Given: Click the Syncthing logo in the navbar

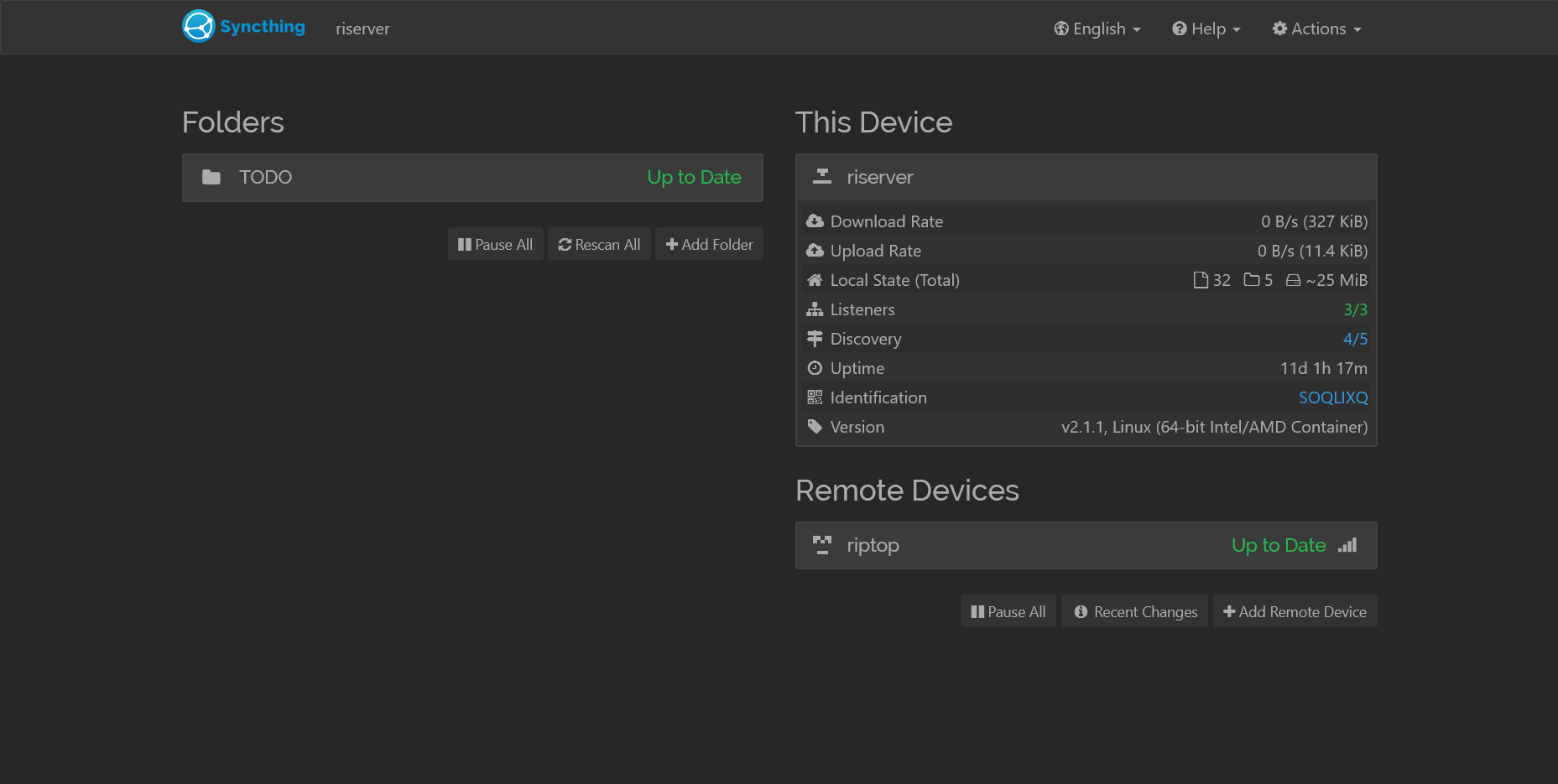Looking at the screenshot, I should 243,27.
